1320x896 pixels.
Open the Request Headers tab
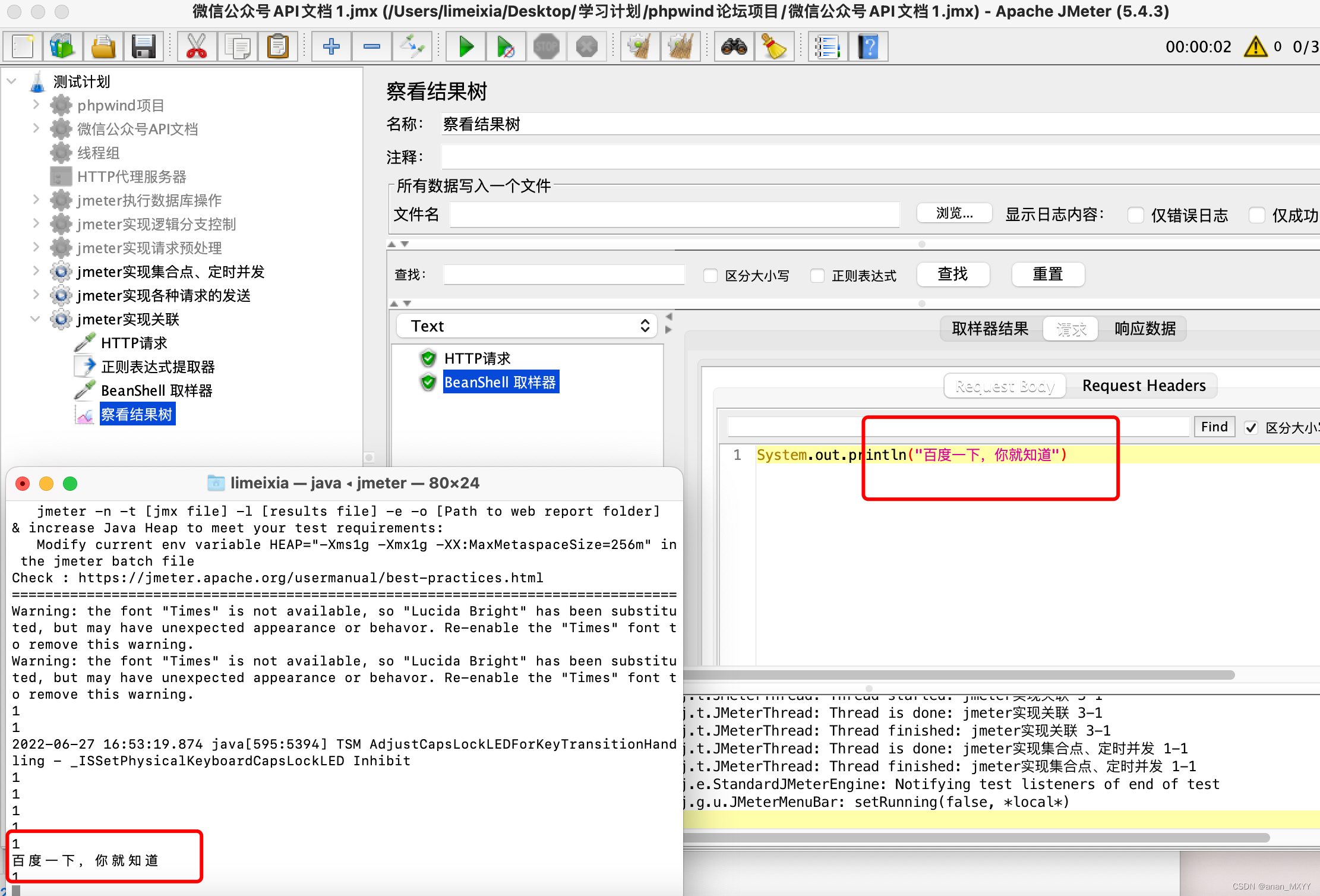[1144, 386]
